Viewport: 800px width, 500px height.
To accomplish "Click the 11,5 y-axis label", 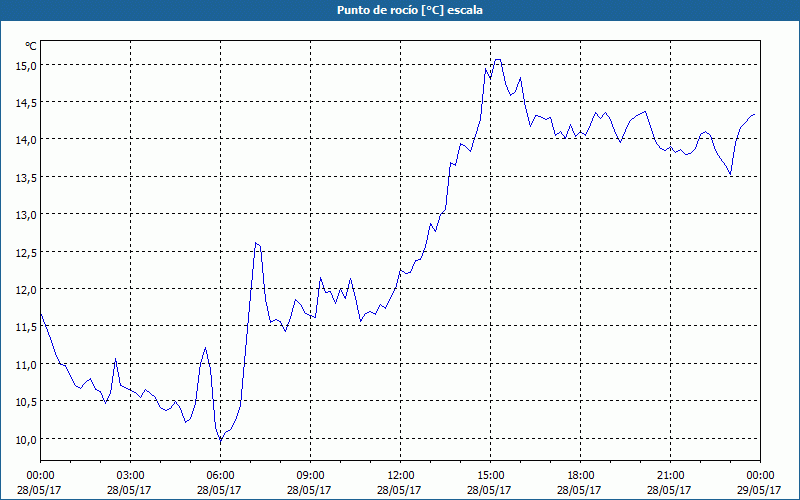I will click(x=27, y=327).
